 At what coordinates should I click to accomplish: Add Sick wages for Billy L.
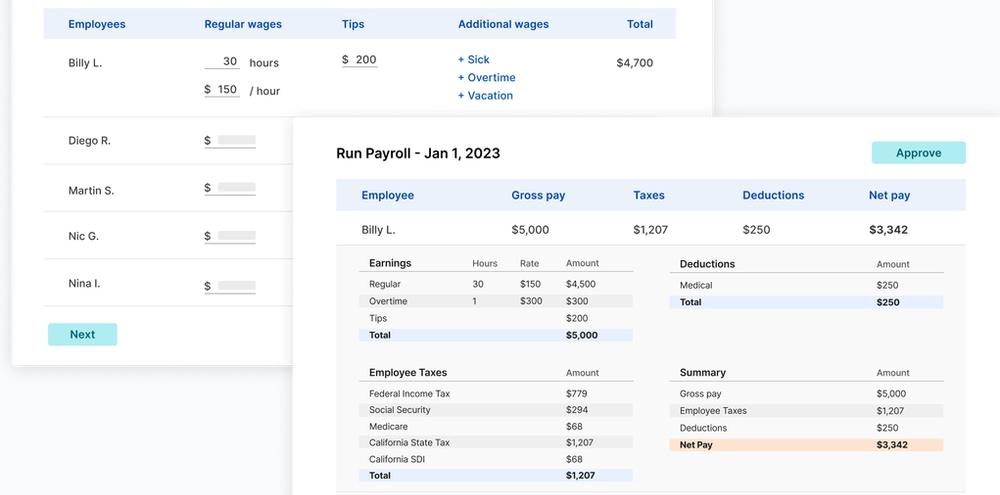click(x=474, y=59)
